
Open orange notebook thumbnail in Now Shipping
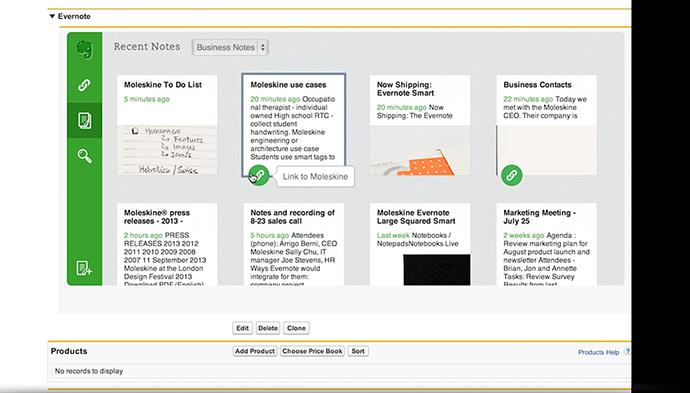coord(420,150)
